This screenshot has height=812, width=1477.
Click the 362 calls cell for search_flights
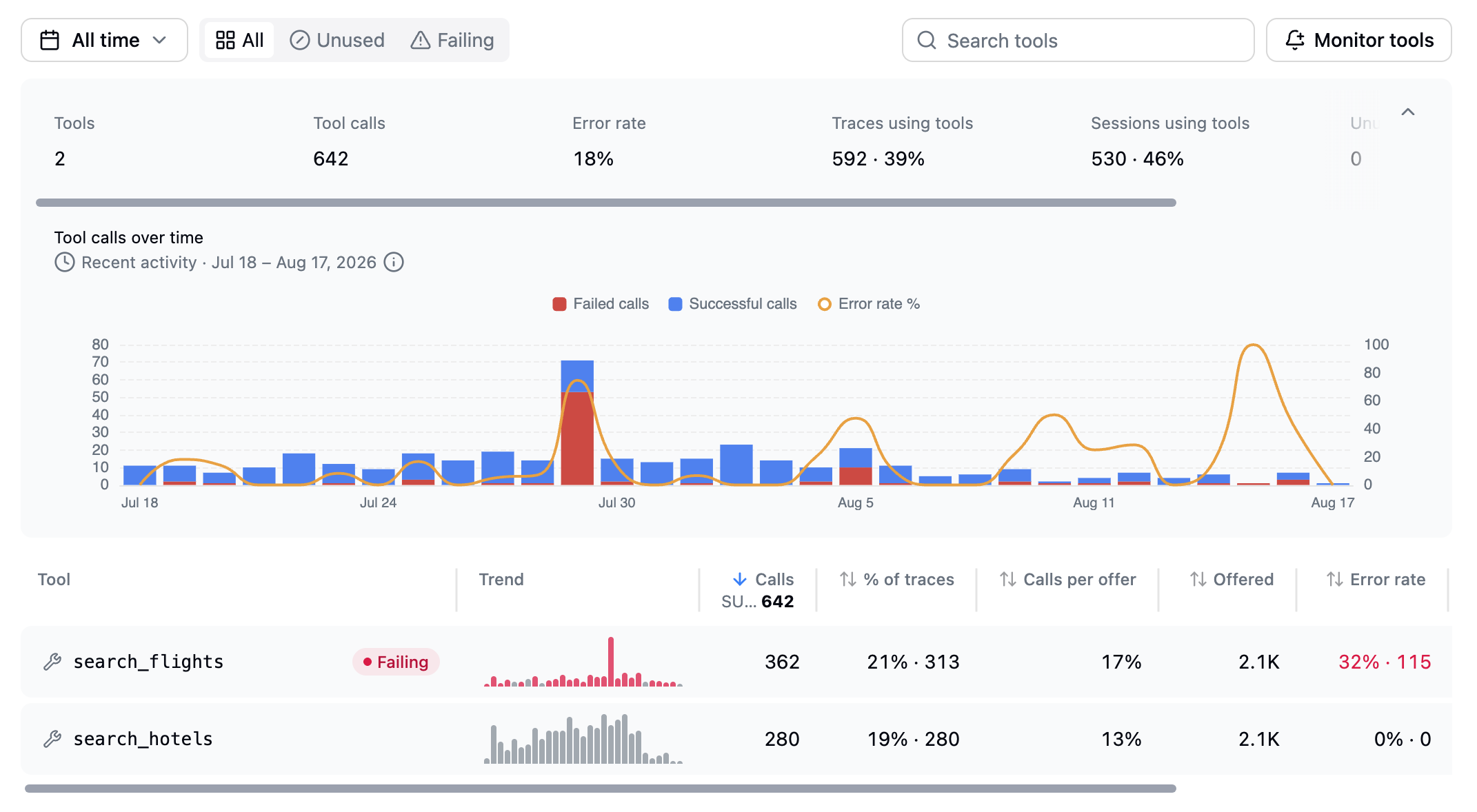[x=782, y=662]
